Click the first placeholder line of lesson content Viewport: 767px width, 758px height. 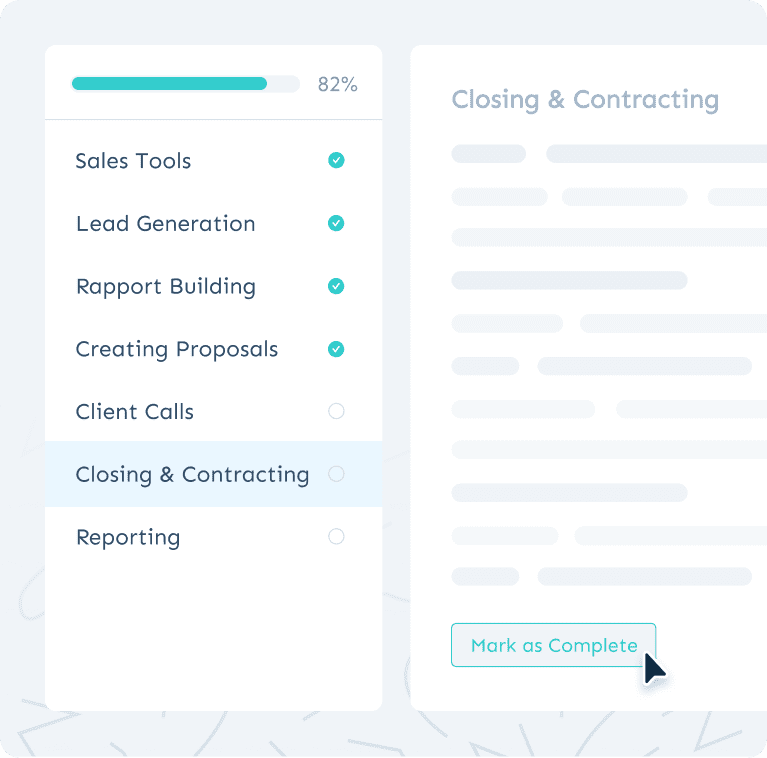pos(488,154)
